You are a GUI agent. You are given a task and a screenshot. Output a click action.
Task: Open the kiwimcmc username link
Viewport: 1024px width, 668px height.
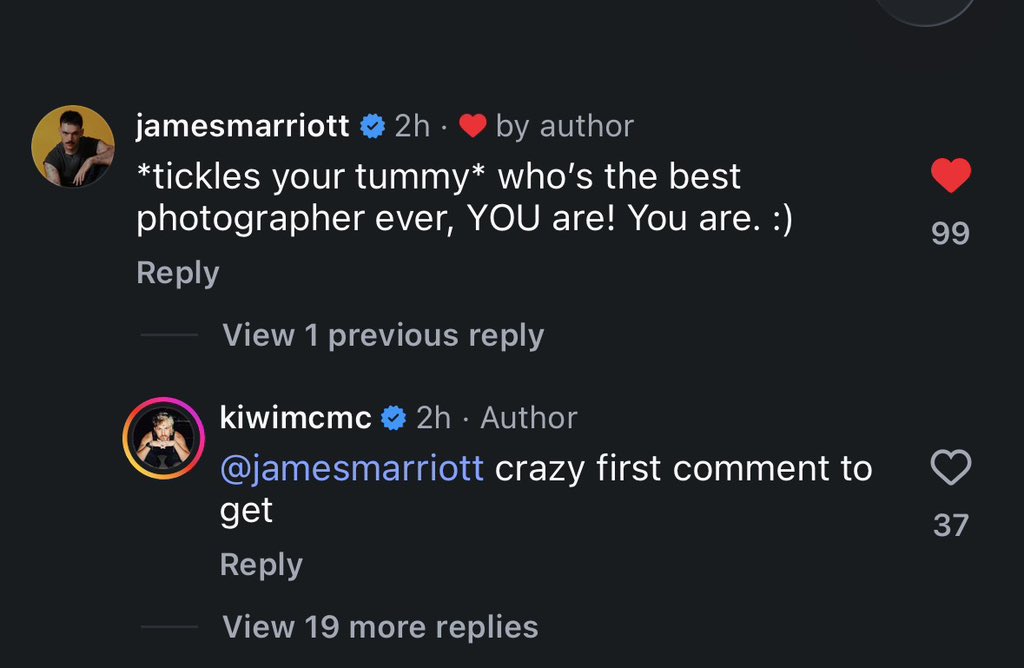pyautogui.click(x=295, y=418)
